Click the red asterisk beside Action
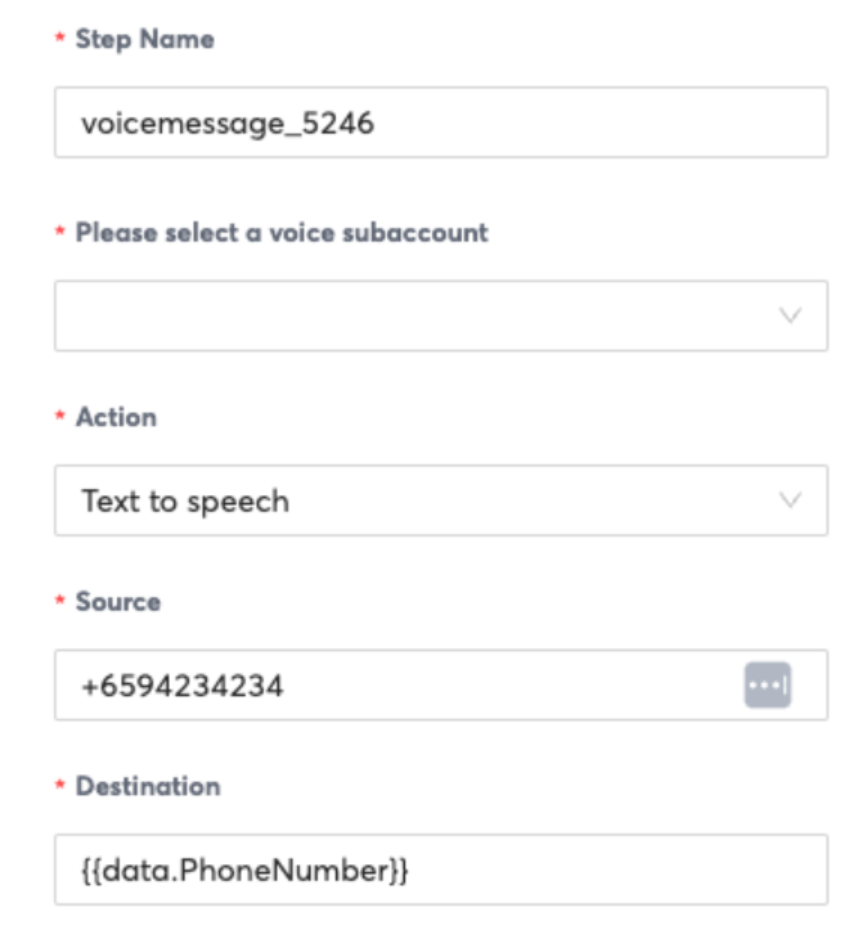 click(x=60, y=417)
